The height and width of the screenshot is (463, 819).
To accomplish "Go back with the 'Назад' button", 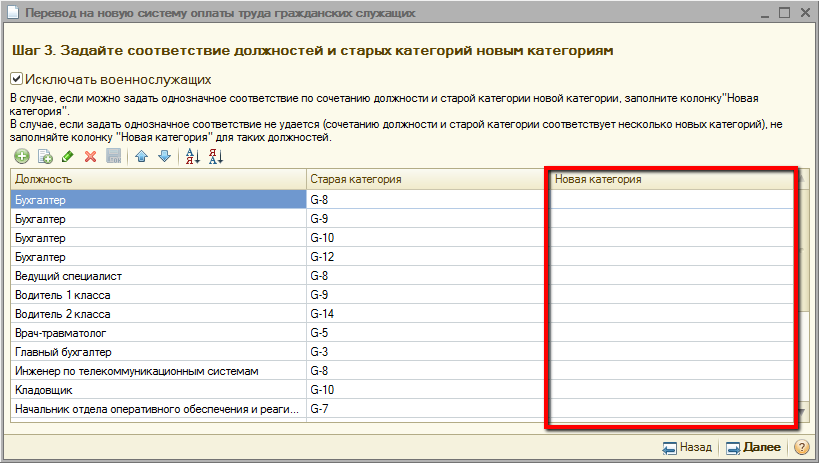I will click(687, 447).
